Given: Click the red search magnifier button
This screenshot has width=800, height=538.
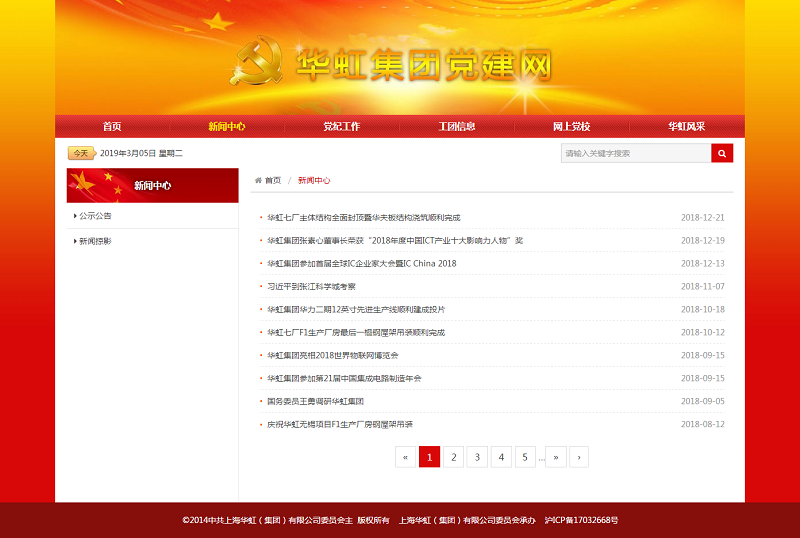Looking at the screenshot, I should coord(722,153).
